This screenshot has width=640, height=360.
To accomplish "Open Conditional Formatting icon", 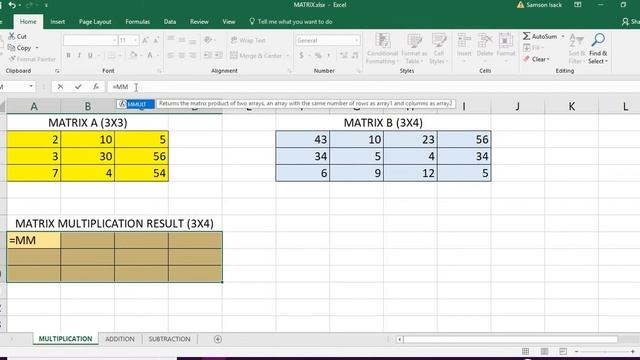I will (x=382, y=41).
